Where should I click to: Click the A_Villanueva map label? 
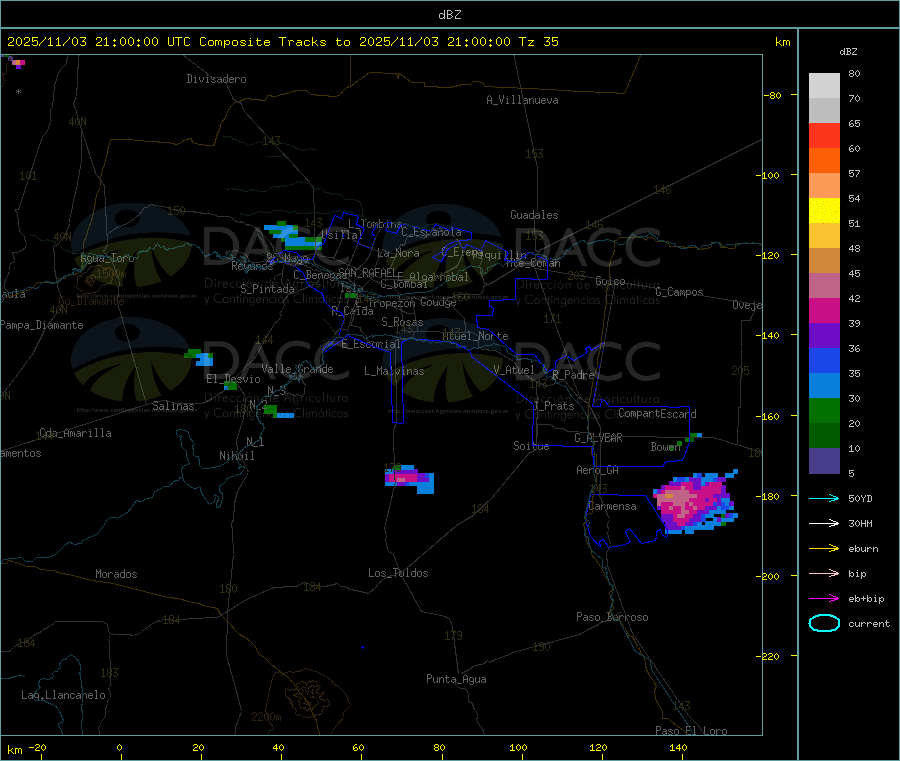pyautogui.click(x=522, y=100)
